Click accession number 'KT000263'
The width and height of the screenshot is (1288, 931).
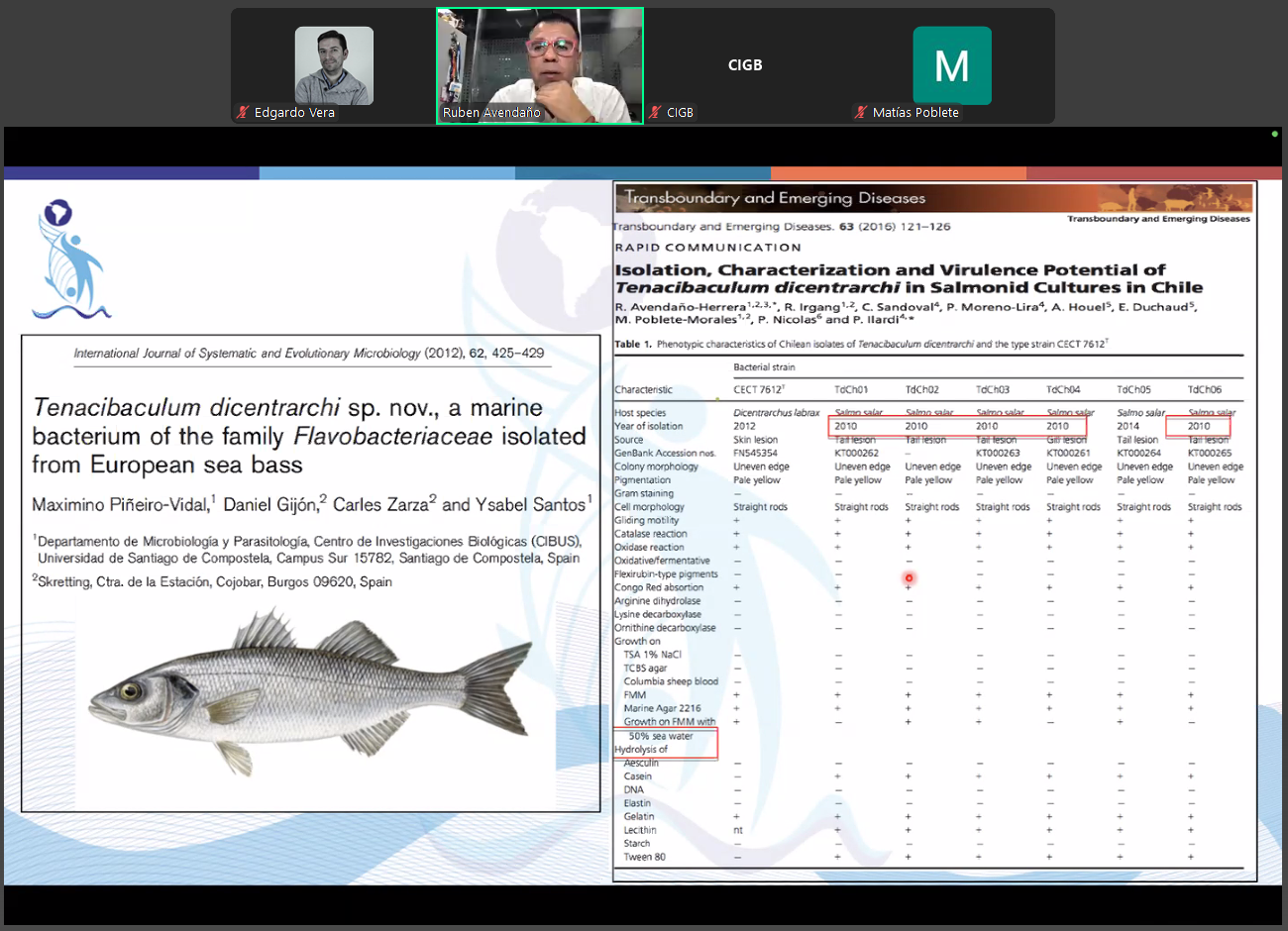click(x=998, y=454)
